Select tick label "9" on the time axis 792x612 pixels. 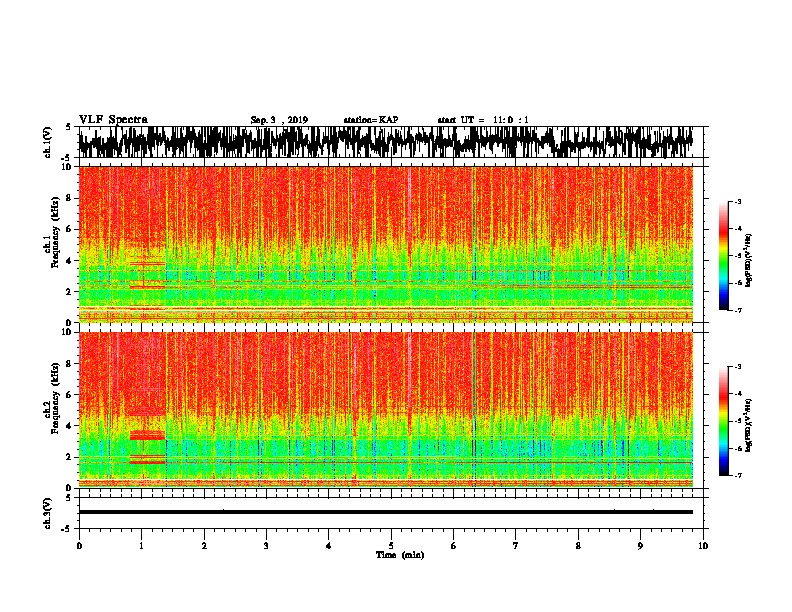click(x=640, y=546)
